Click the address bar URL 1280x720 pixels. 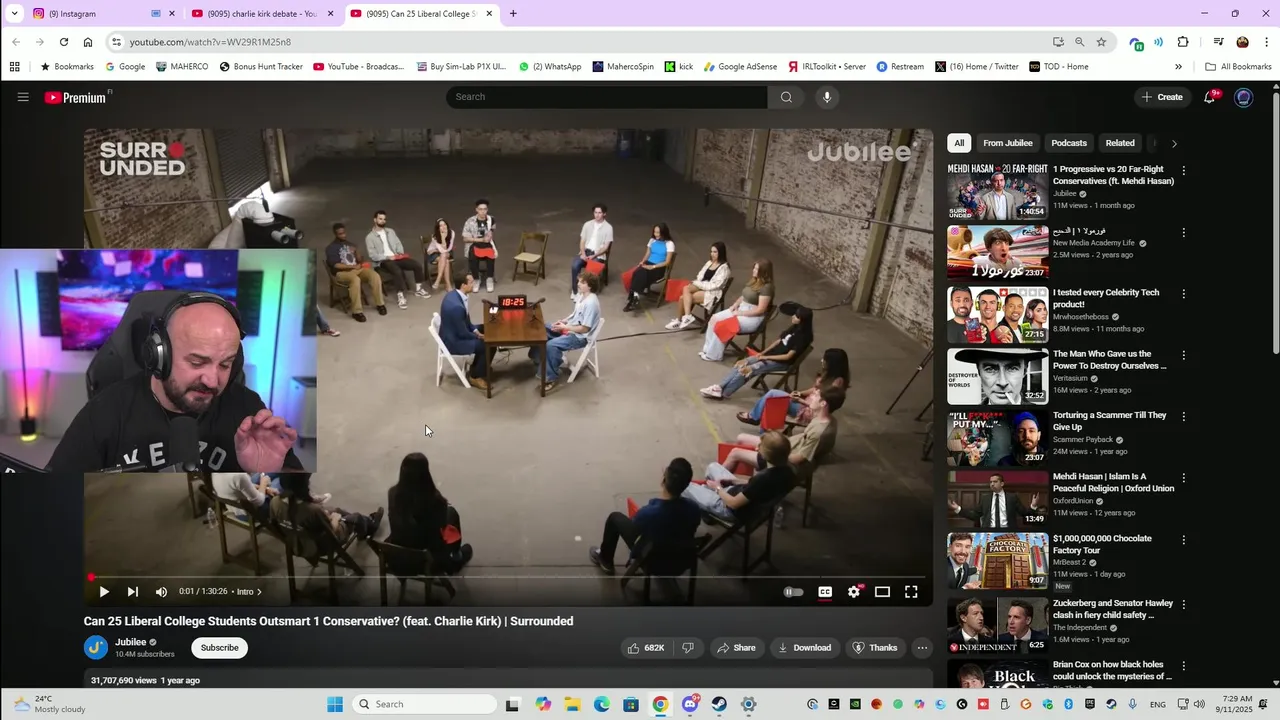210,42
